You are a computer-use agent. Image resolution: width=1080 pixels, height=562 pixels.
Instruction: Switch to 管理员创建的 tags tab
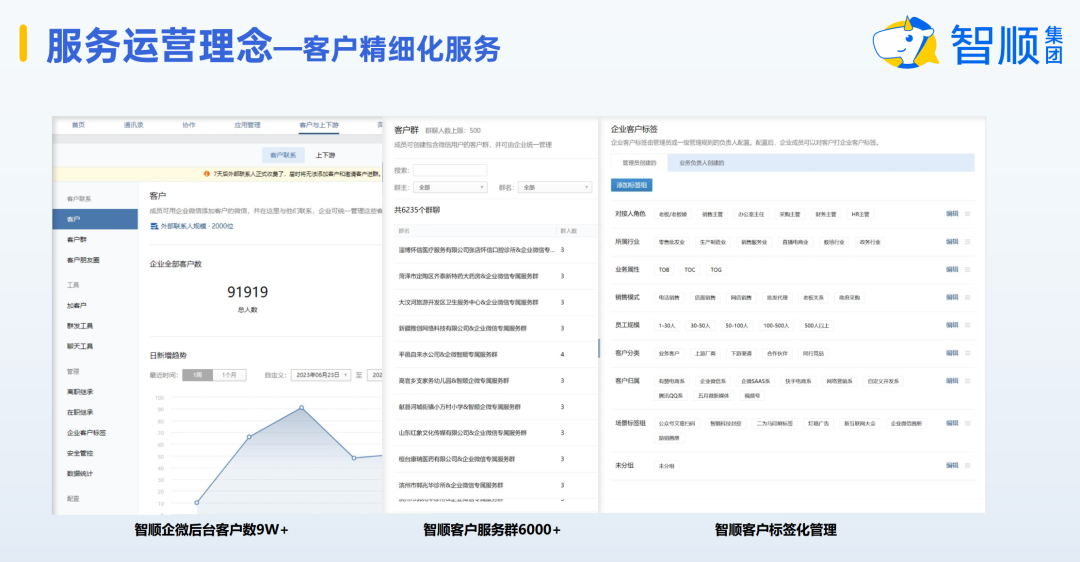click(x=639, y=163)
